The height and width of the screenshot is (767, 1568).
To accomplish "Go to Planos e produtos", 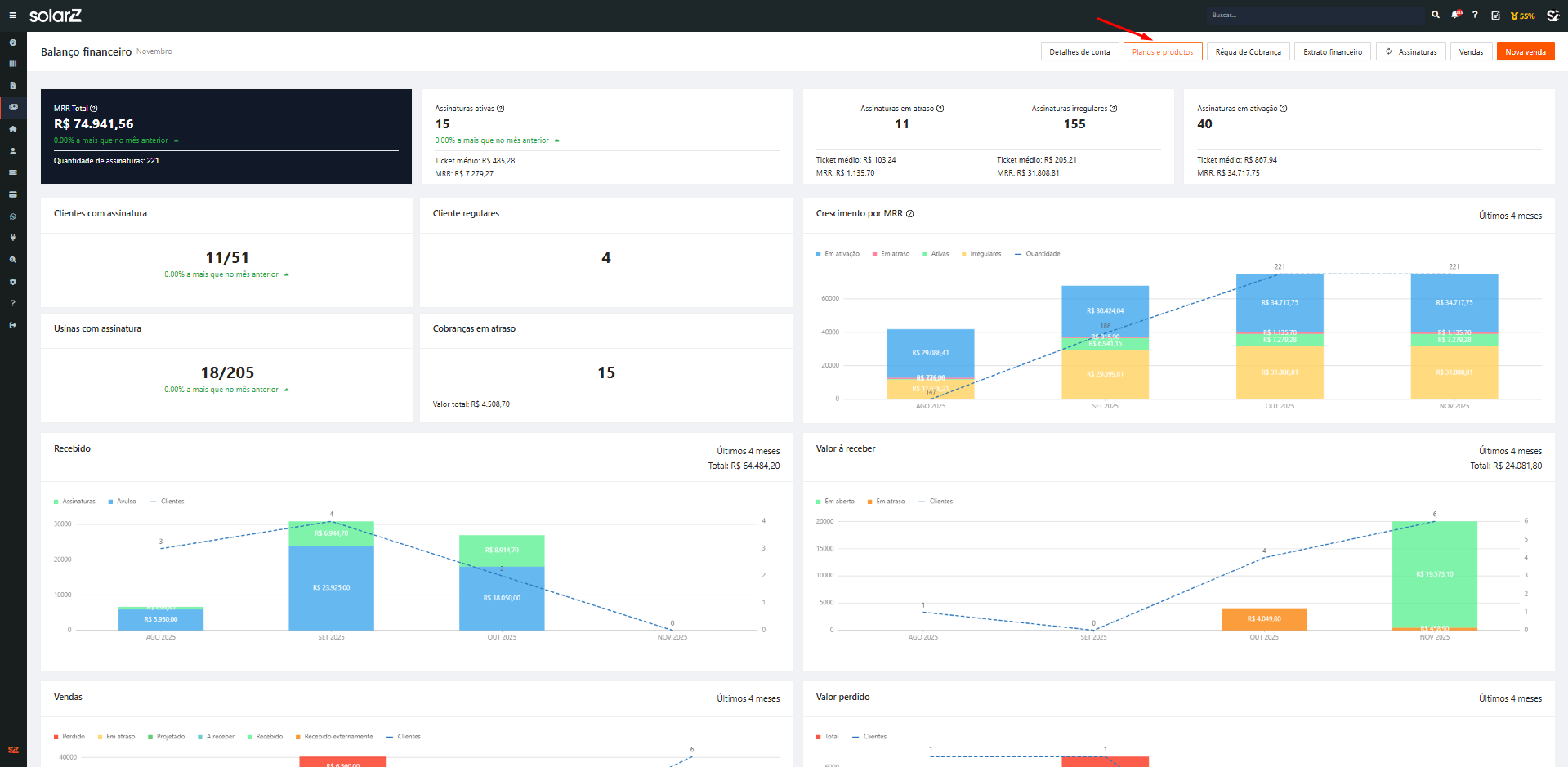I will pyautogui.click(x=1162, y=52).
